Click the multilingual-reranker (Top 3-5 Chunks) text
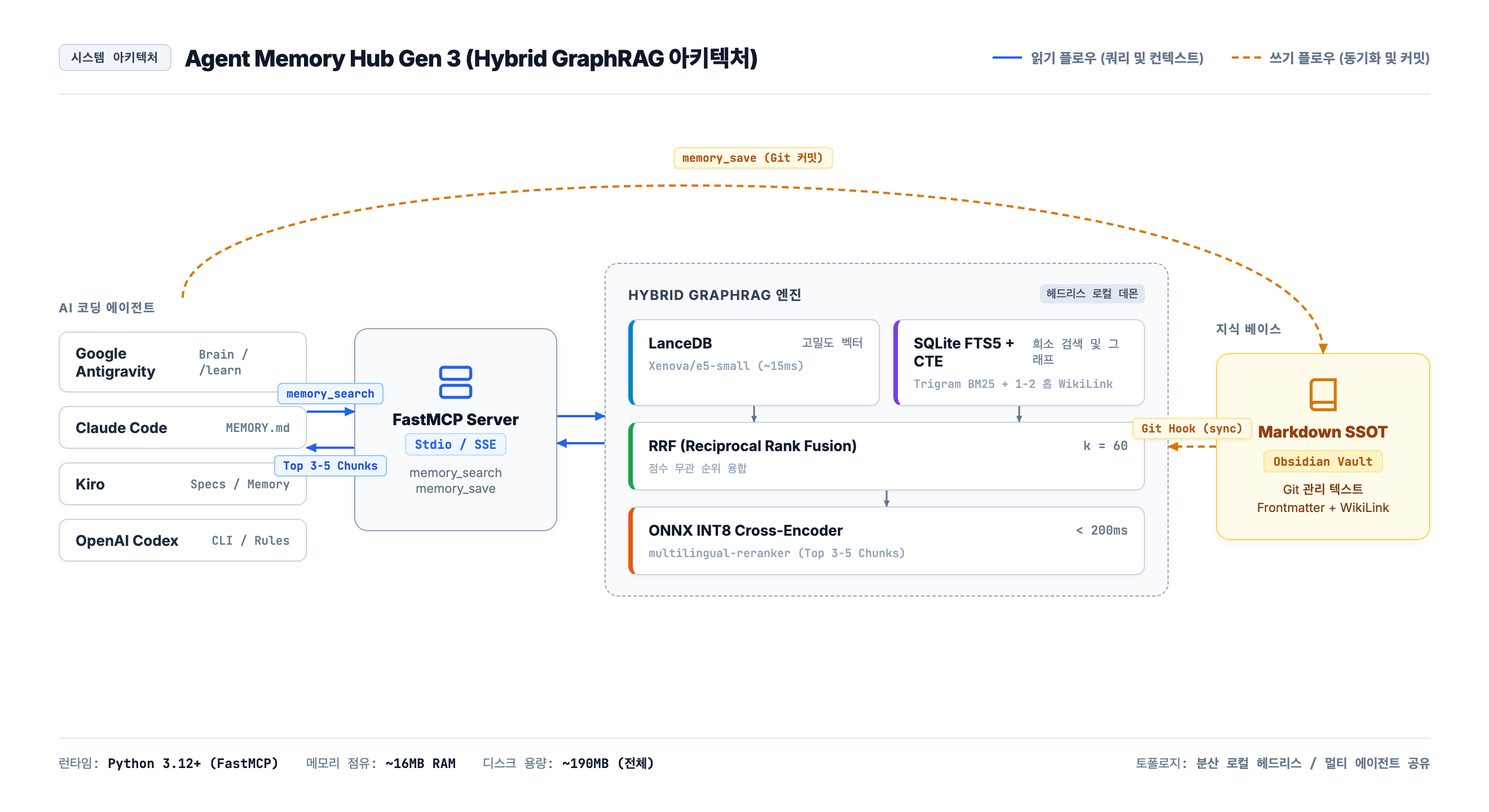 point(776,553)
